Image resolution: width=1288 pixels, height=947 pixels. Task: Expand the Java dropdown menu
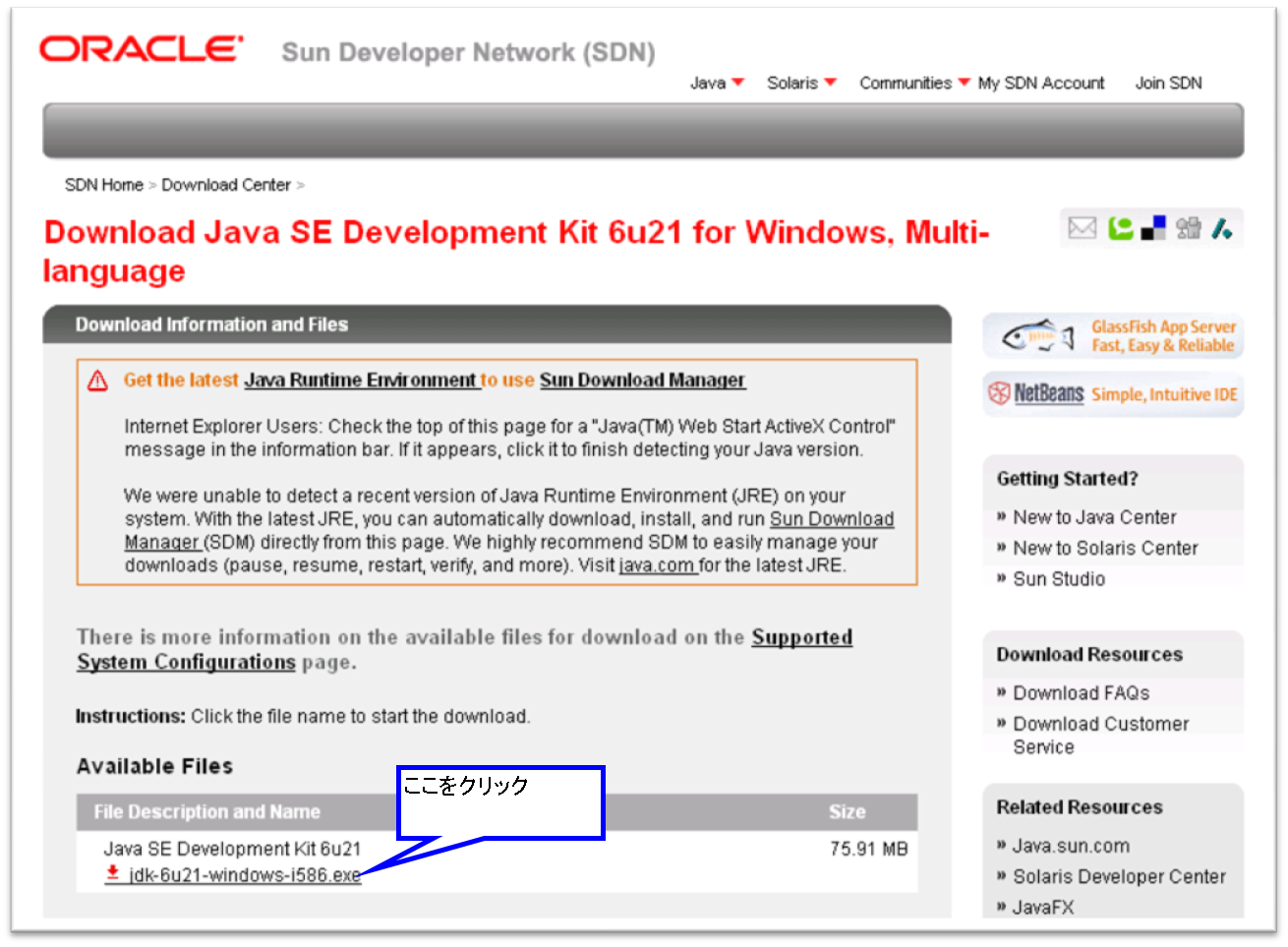click(x=717, y=84)
